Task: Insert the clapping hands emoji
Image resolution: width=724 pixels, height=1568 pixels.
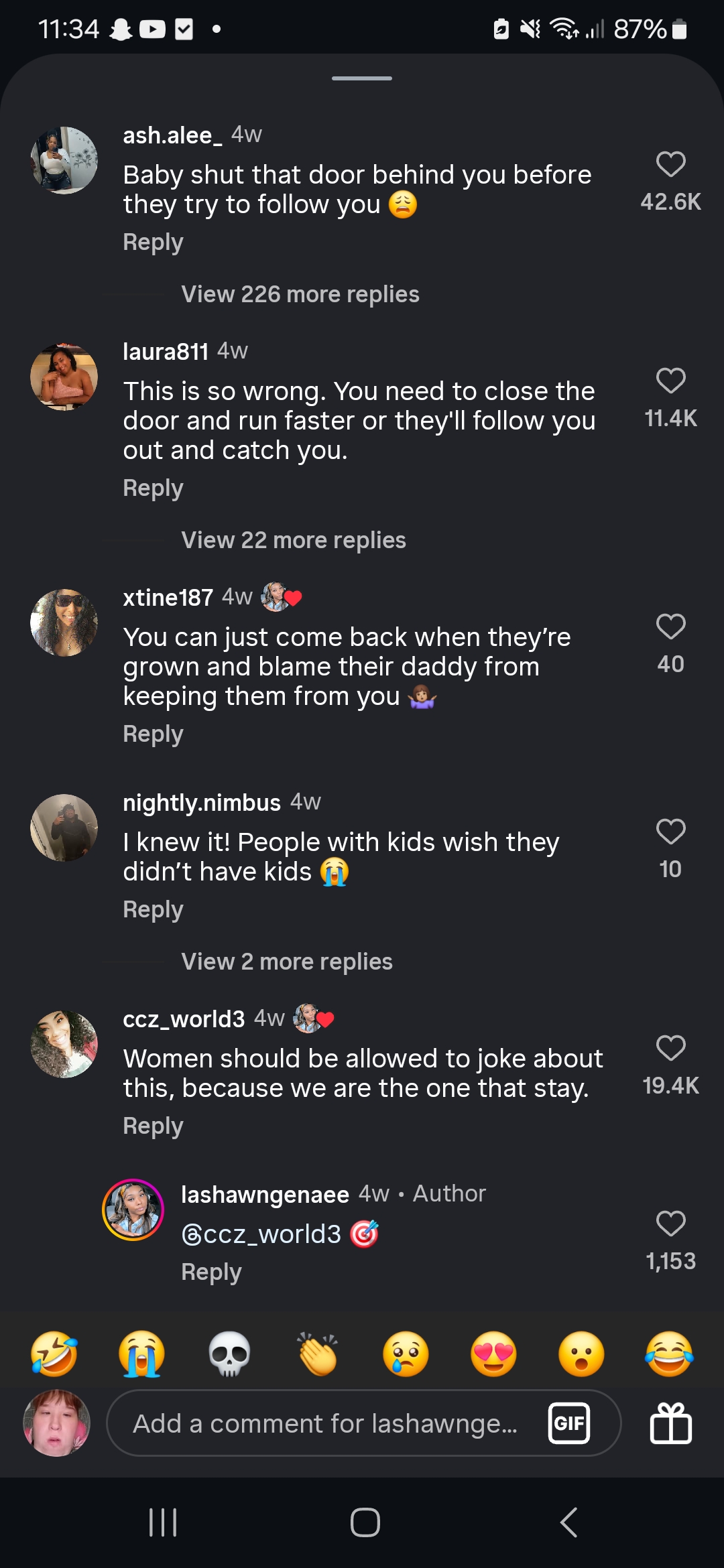Action: [318, 1354]
